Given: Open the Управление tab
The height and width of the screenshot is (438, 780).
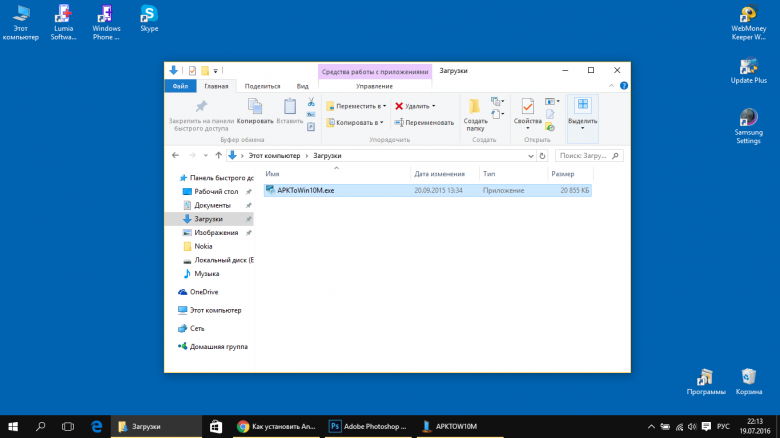Looking at the screenshot, I should [x=375, y=86].
